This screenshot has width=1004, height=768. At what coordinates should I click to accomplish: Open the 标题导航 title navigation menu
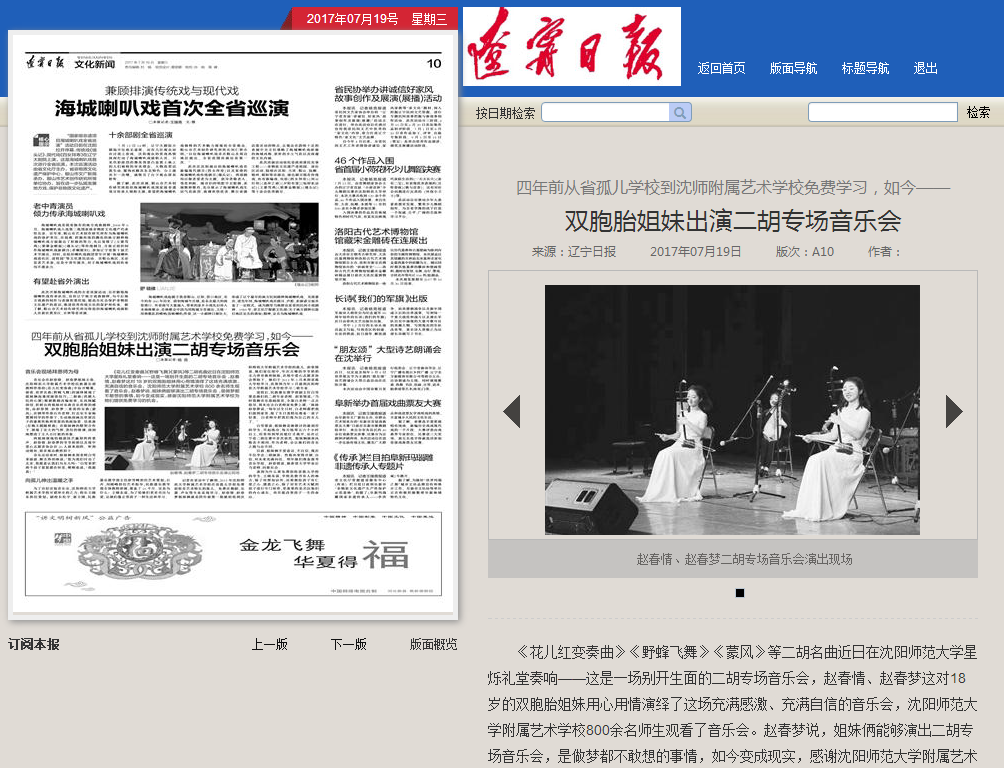865,68
